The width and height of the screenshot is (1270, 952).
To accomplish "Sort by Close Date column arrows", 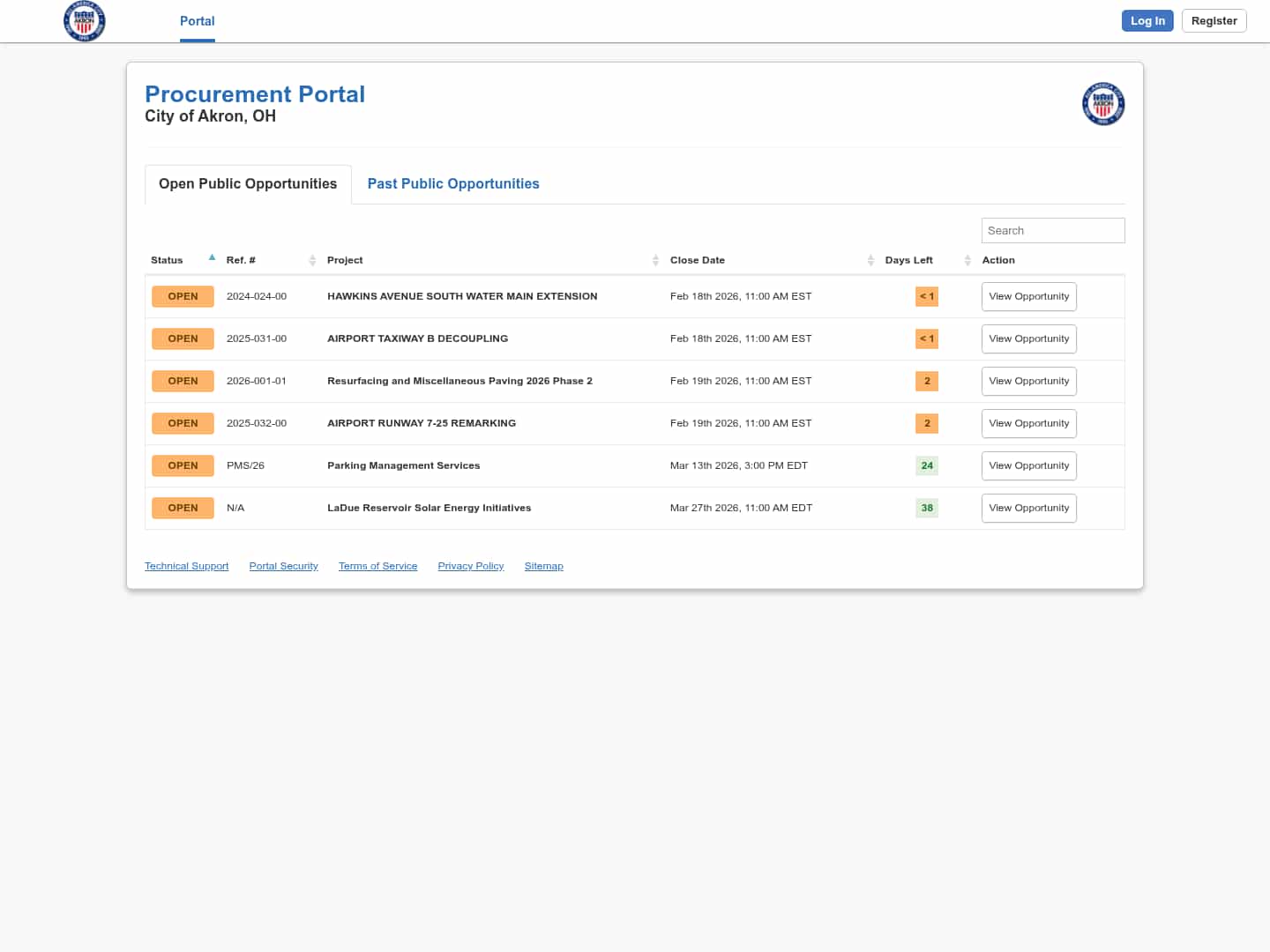I will [870, 260].
